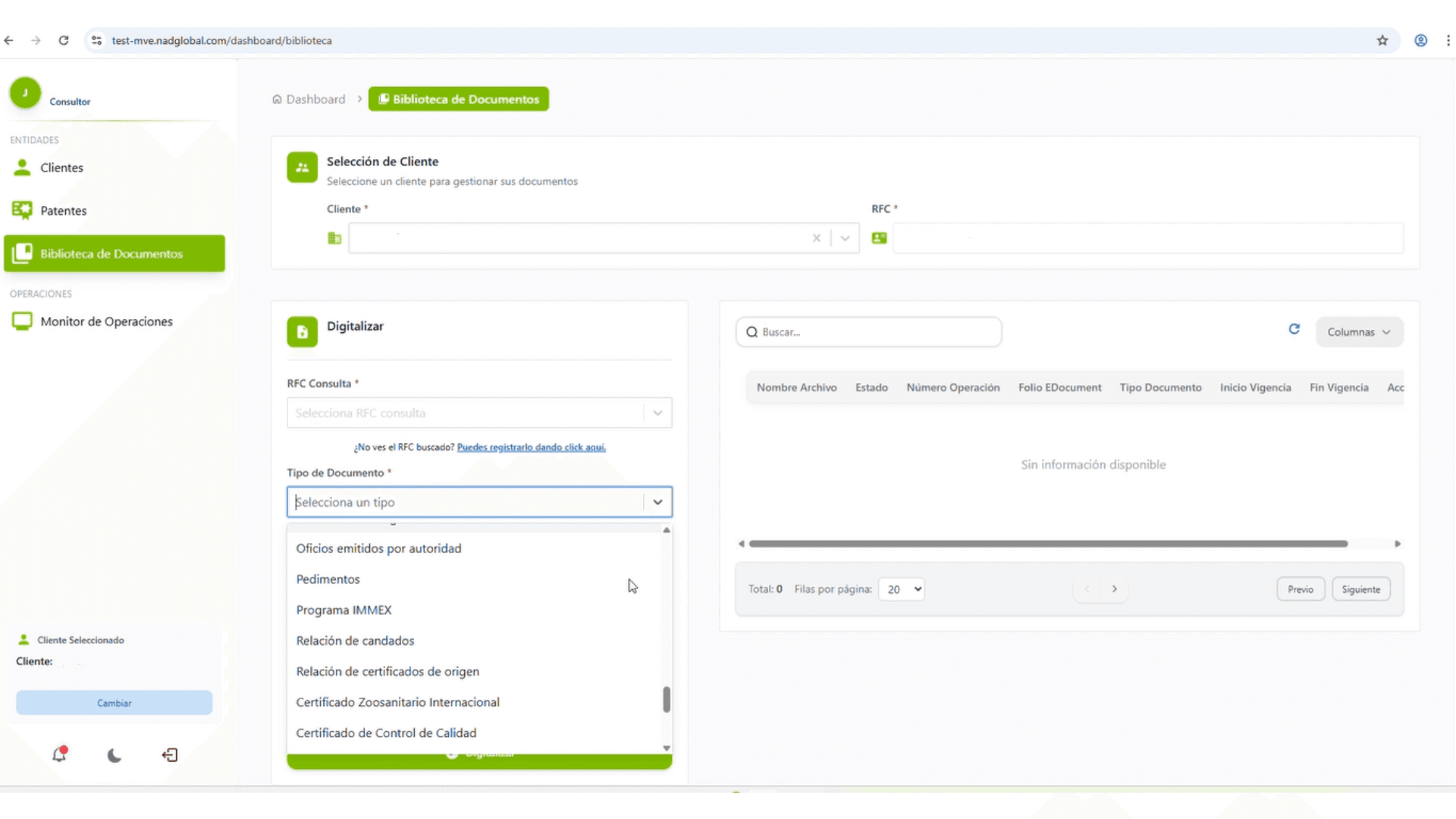1456x819 pixels.
Task: Toggle dark mode moon icon
Action: click(x=115, y=755)
